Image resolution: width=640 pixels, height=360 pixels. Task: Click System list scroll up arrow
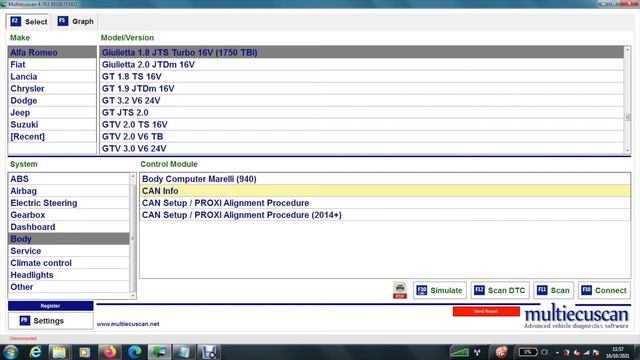(x=133, y=176)
